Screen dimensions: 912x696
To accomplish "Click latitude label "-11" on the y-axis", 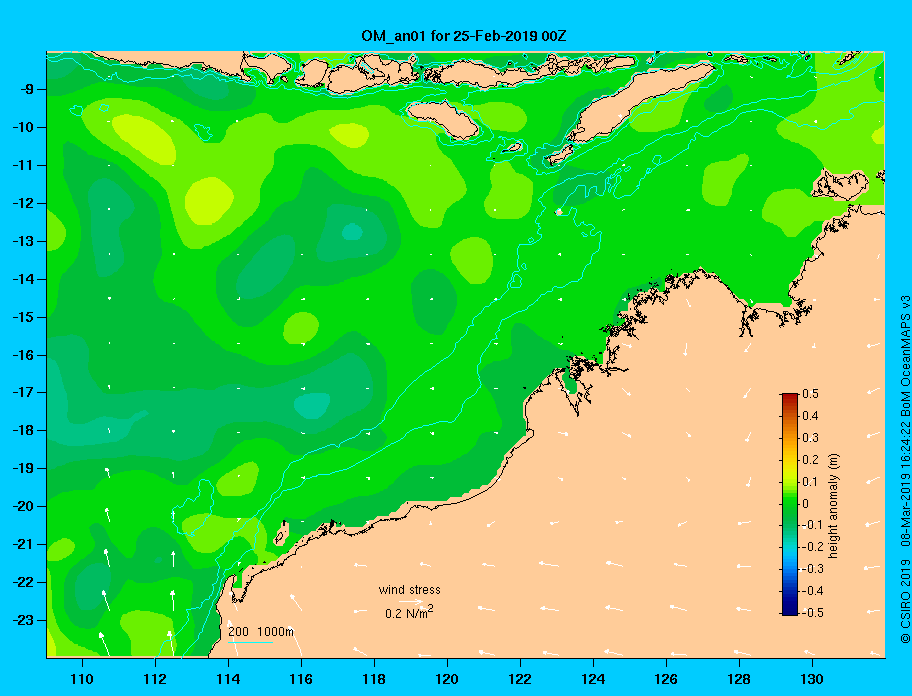I will [22, 166].
